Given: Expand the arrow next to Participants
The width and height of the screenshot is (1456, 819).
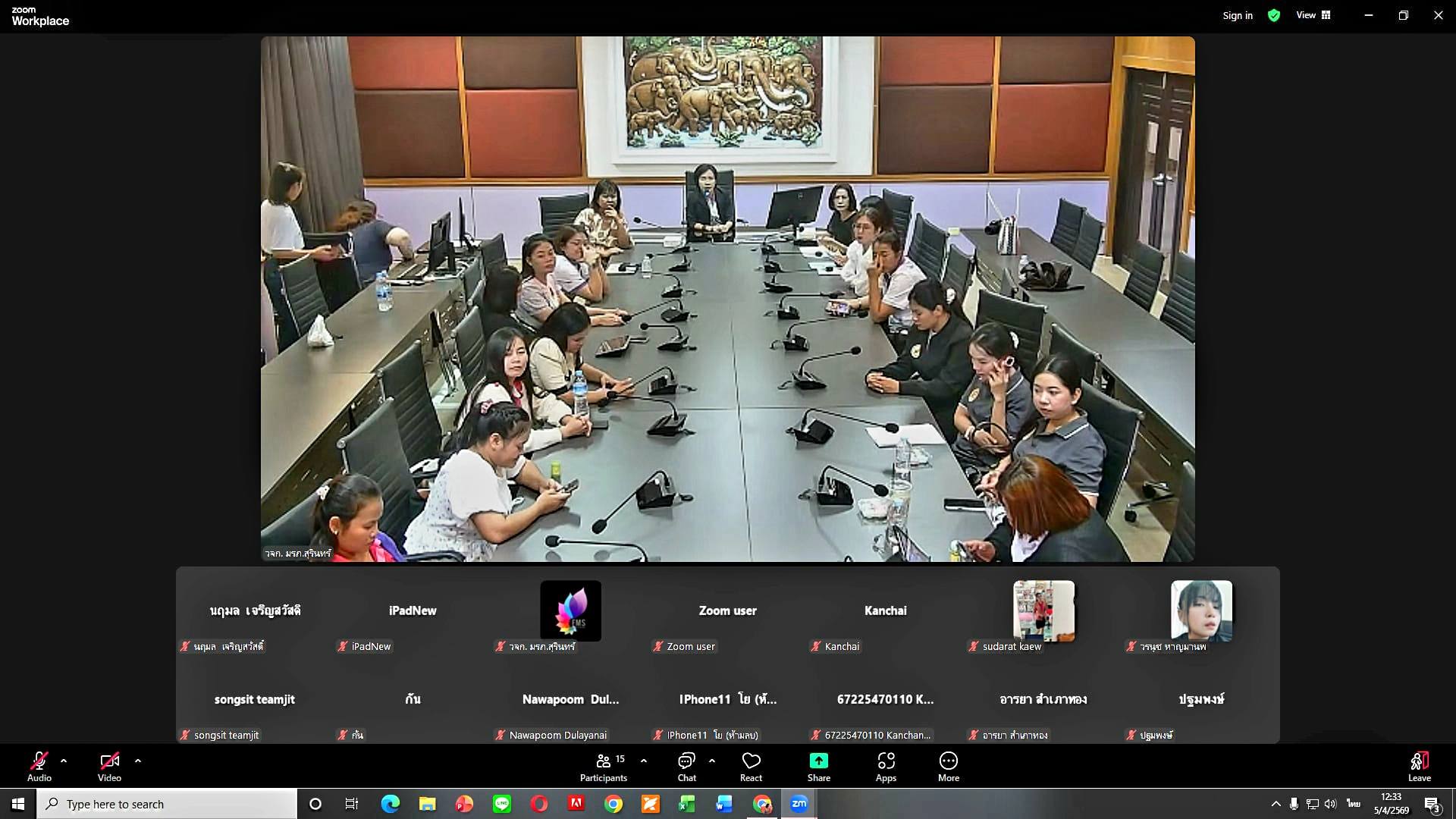Looking at the screenshot, I should tap(644, 760).
